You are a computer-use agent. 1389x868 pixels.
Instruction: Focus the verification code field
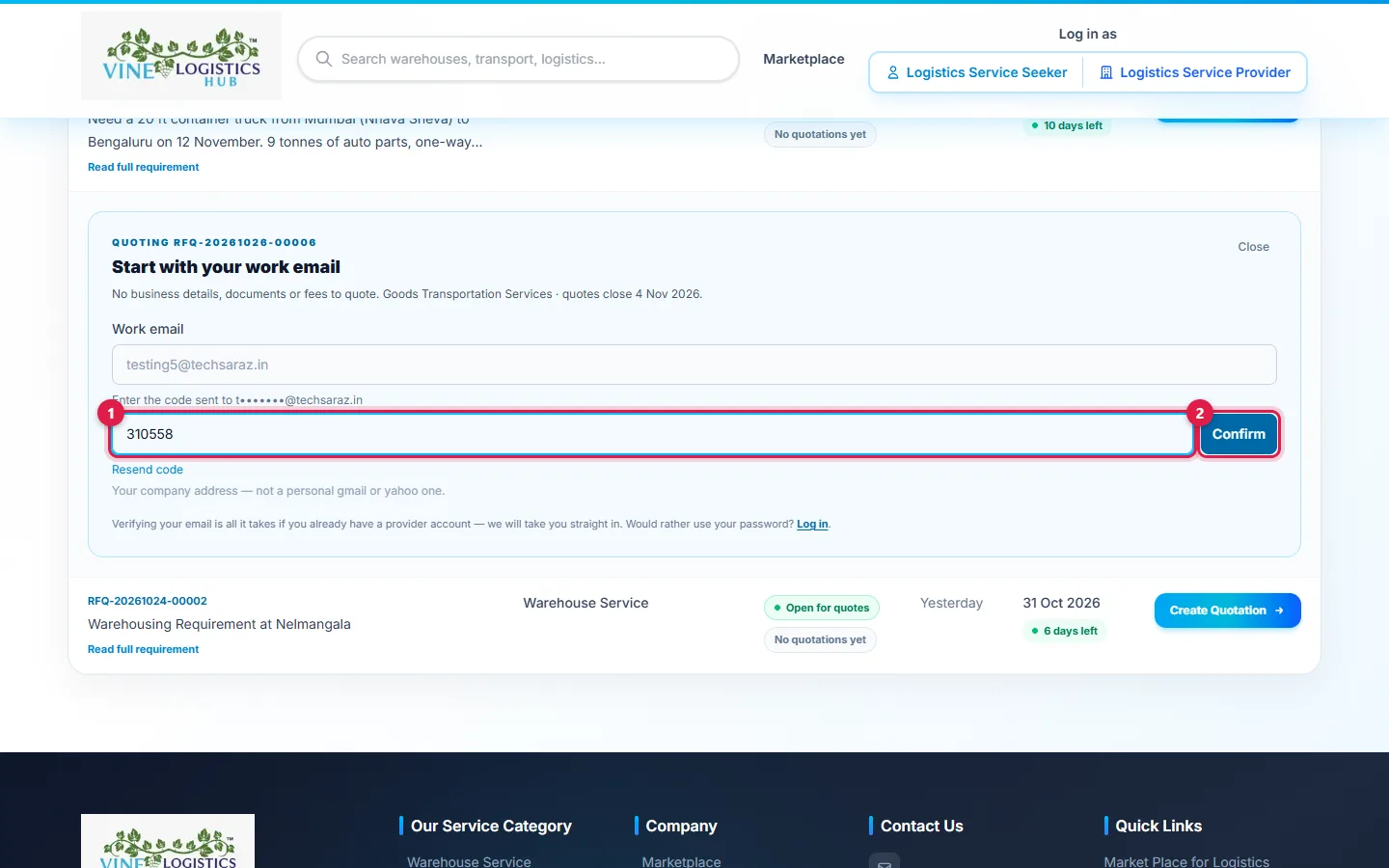click(652, 434)
